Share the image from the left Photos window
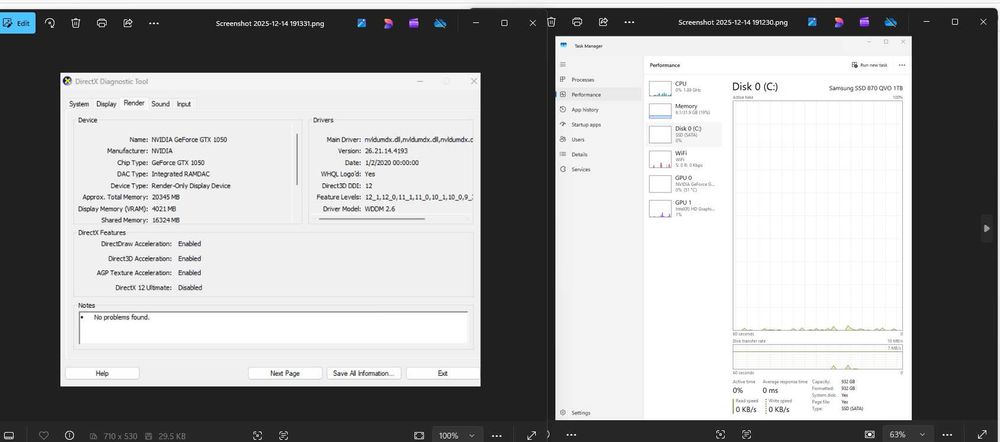This screenshot has height=442, width=1000. 128,23
